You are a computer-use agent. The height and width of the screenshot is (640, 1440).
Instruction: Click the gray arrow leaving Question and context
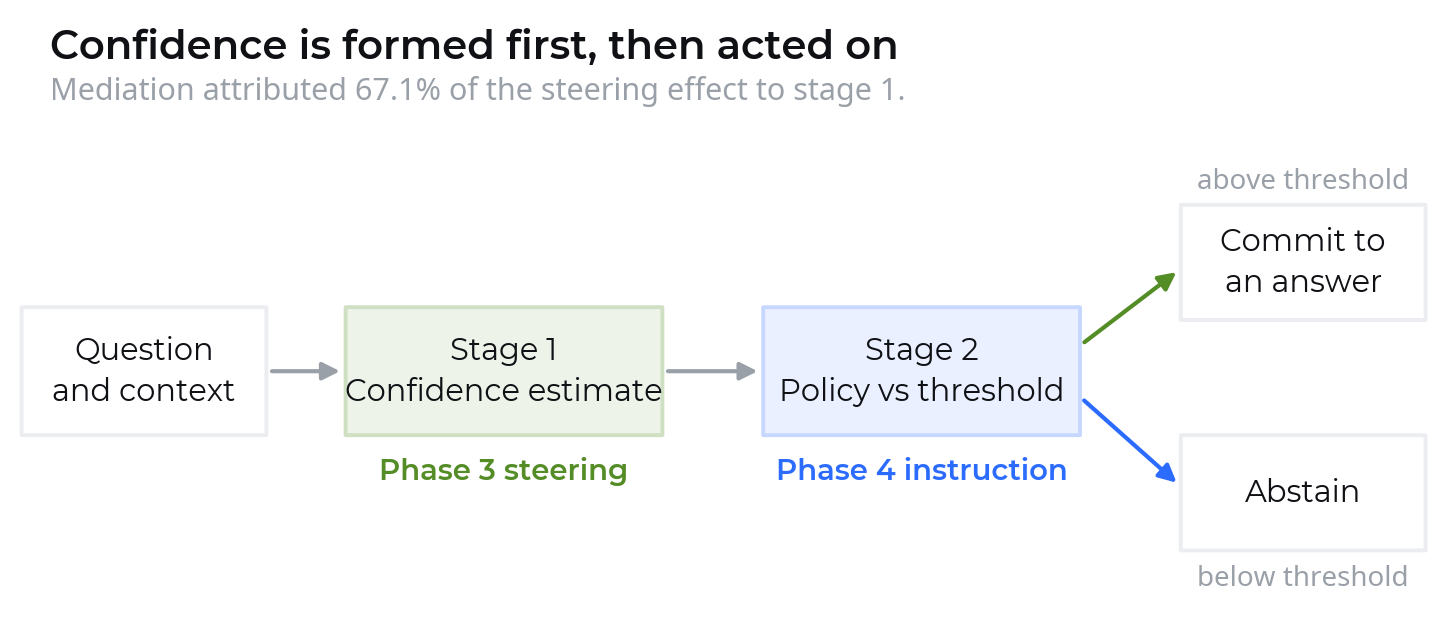coord(305,372)
